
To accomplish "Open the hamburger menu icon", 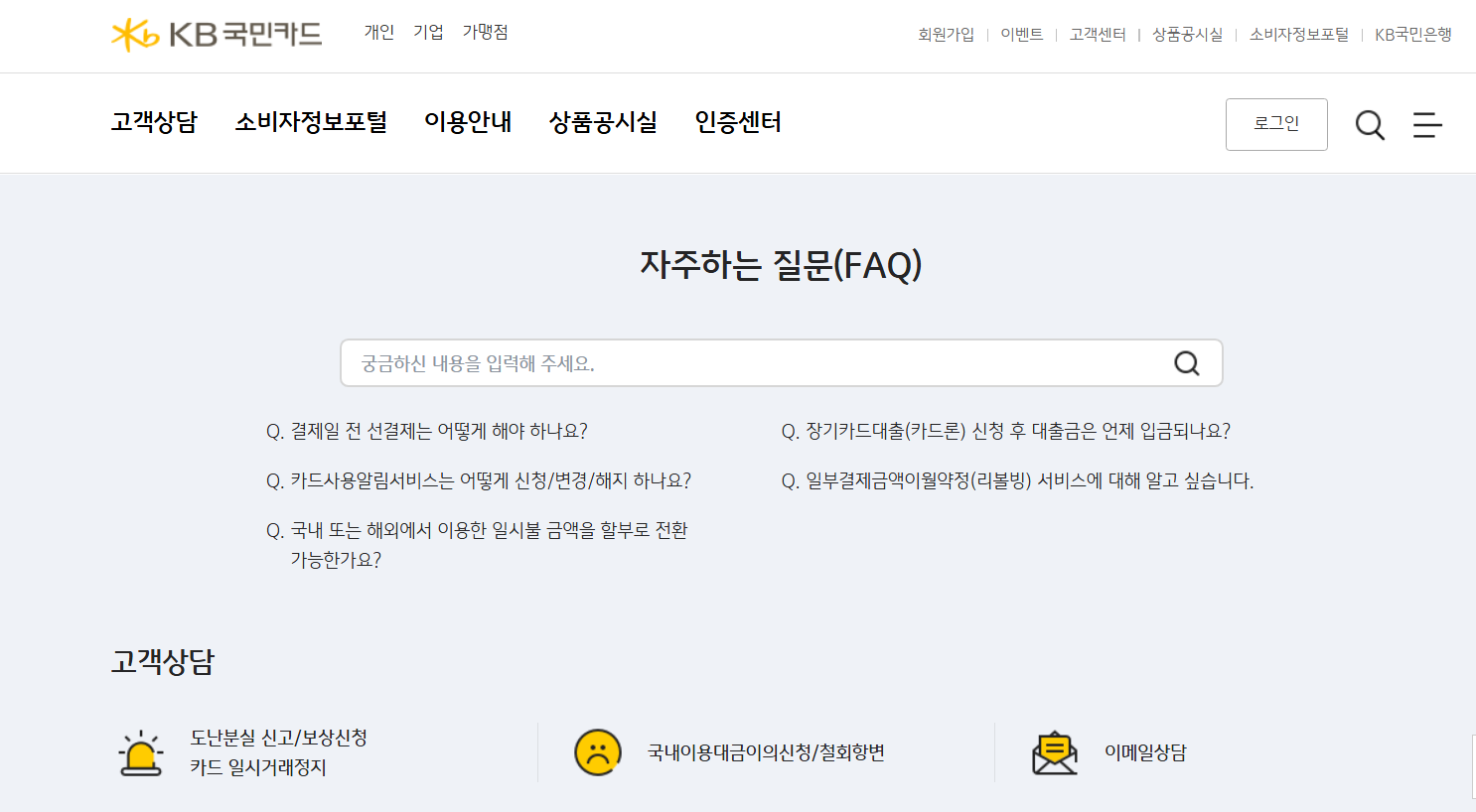I will (1427, 125).
